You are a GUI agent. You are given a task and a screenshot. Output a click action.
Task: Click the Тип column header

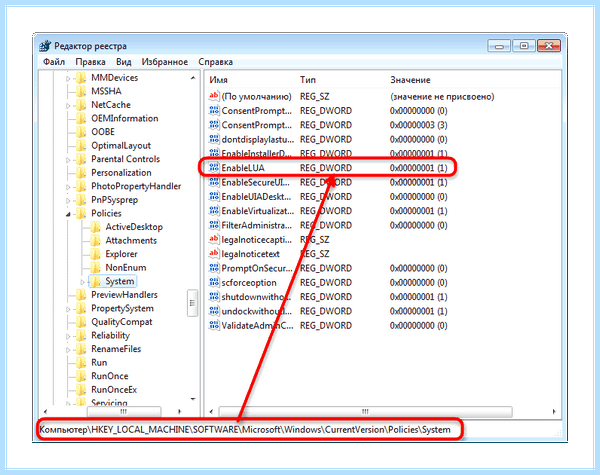tap(308, 80)
